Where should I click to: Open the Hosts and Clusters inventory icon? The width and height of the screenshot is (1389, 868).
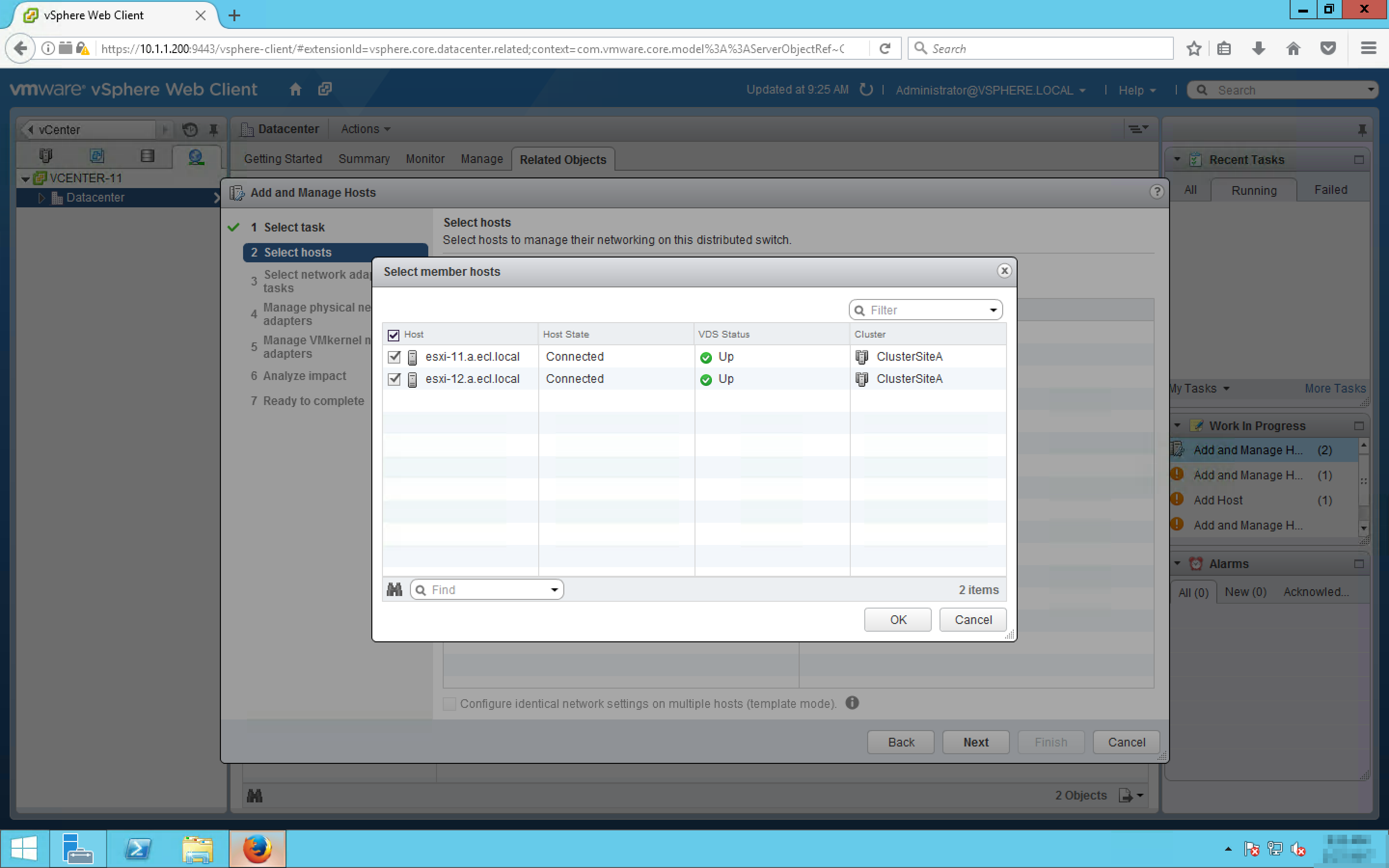(x=46, y=156)
